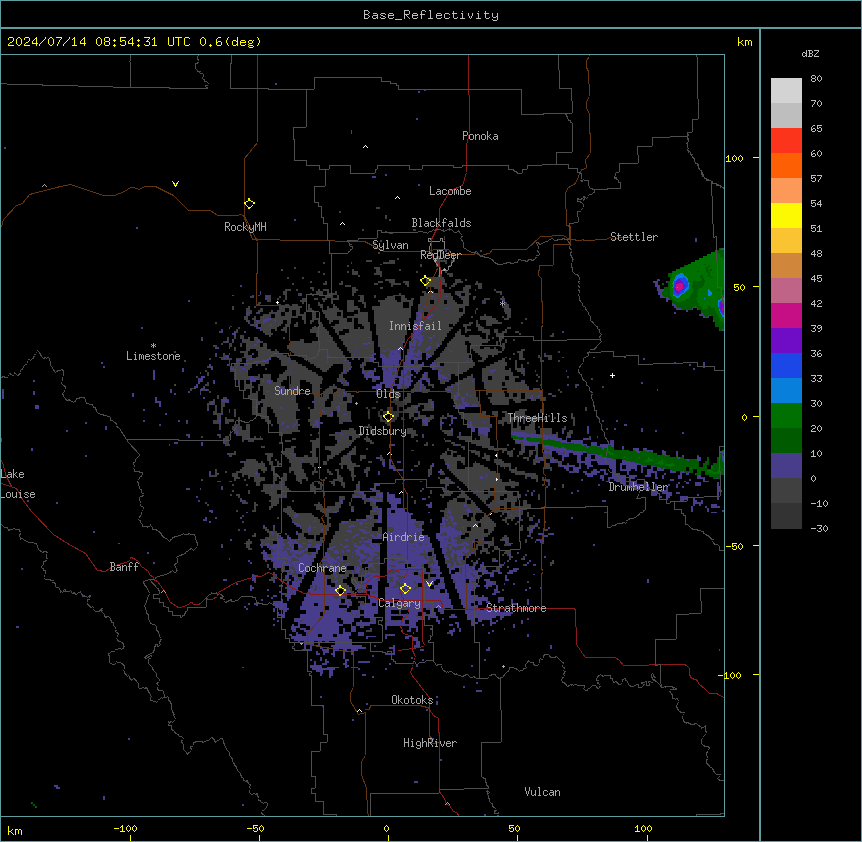Screen dimensions: 862x842
Task: Click the Ponoka city label
Action: 480,136
